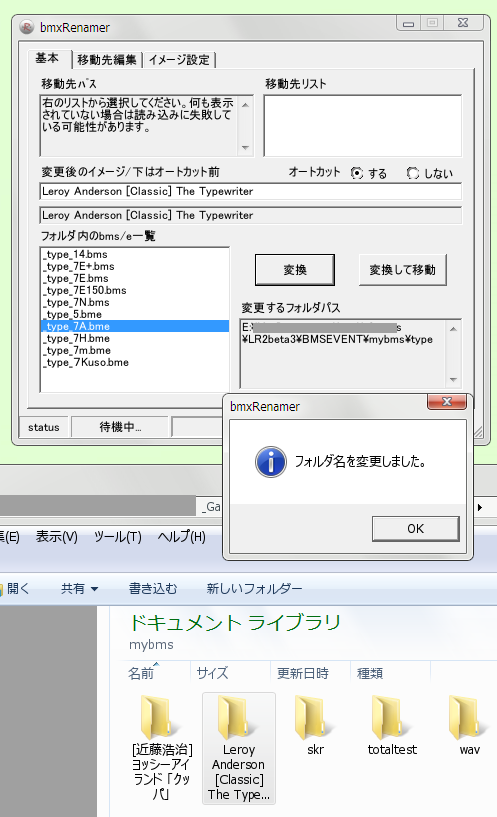Open the イメージ設定 tab

click(179, 60)
